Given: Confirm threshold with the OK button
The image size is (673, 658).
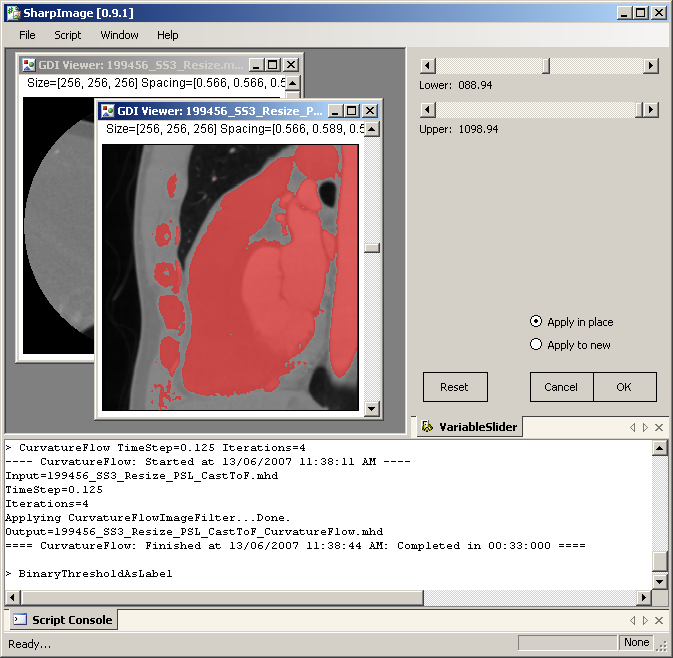Looking at the screenshot, I should pyautogui.click(x=624, y=387).
